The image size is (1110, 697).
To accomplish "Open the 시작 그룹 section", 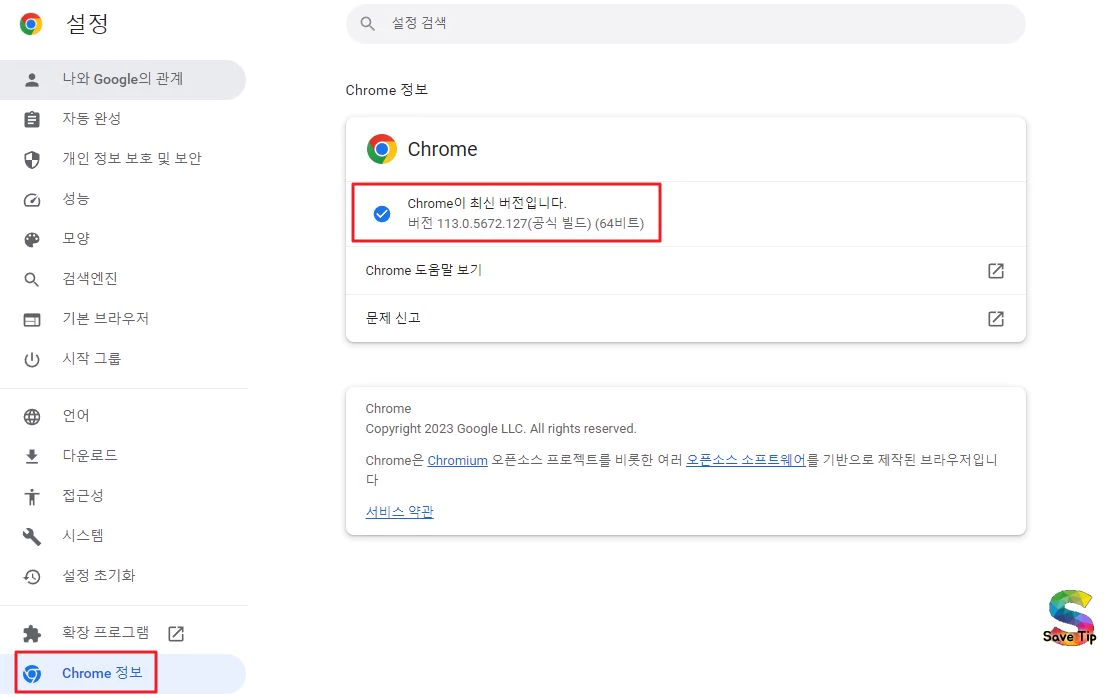I will click(x=123, y=359).
